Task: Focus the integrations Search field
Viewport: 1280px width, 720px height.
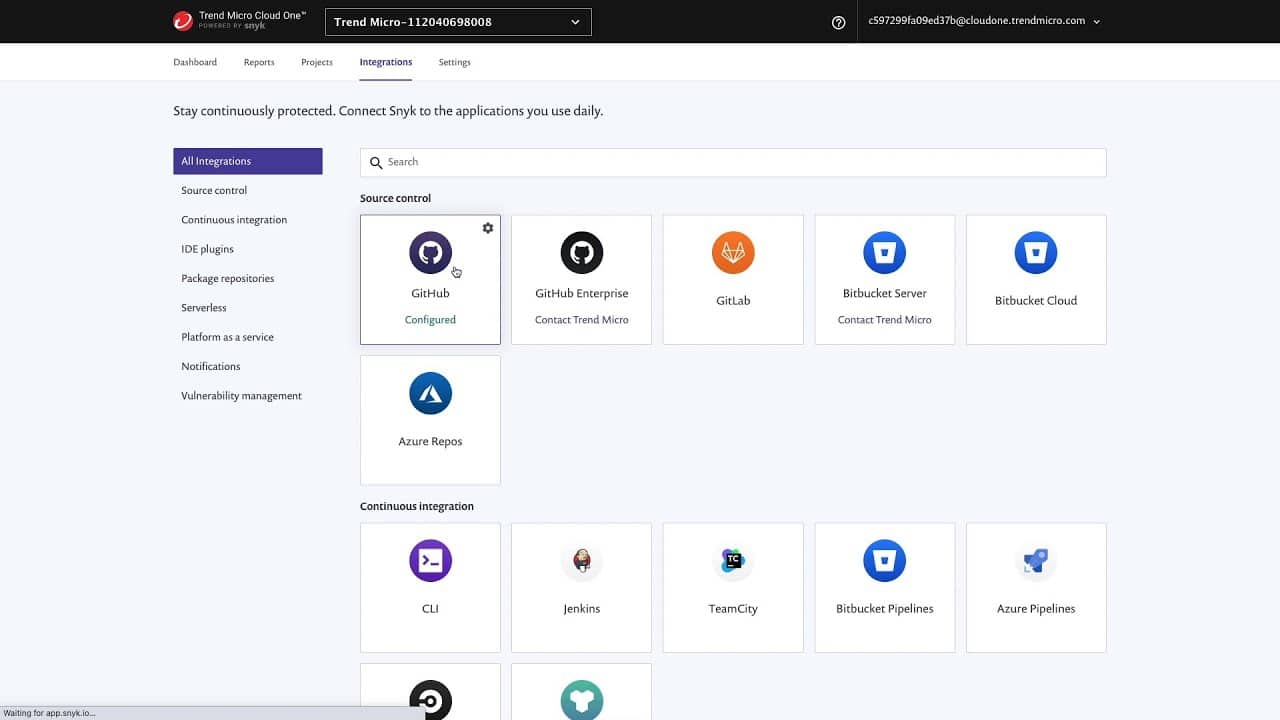Action: click(x=733, y=162)
